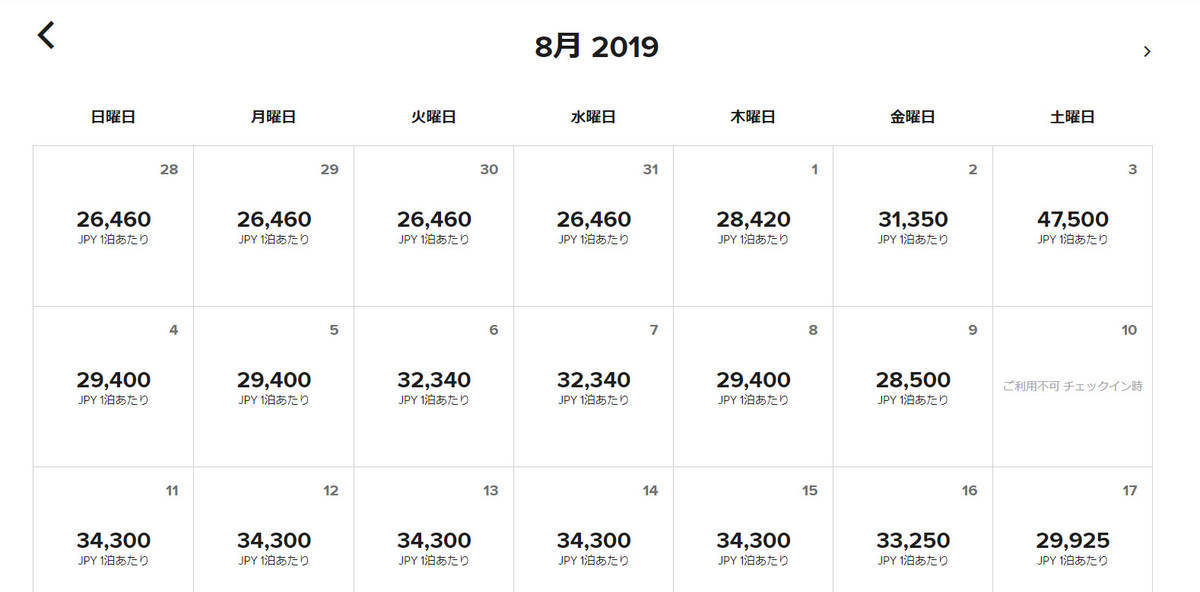Select July 29 date cell
1200x592 pixels.
(273, 226)
